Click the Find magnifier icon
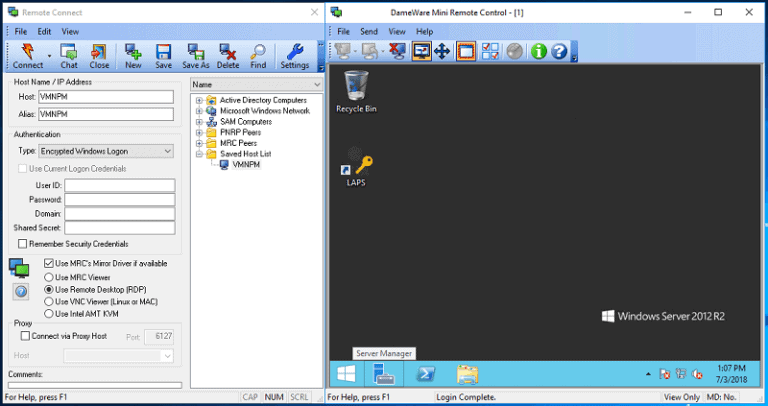 coord(258,56)
